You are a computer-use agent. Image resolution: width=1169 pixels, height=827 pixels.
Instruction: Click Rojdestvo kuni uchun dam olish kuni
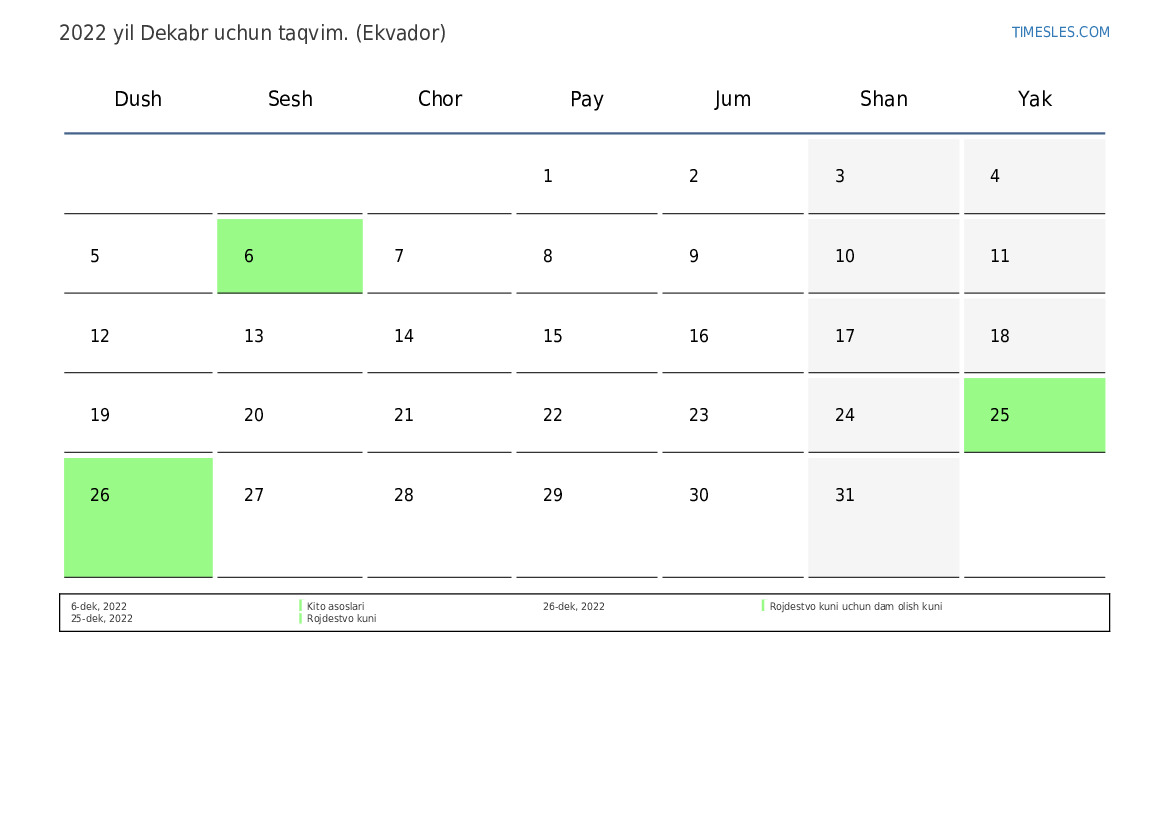(x=855, y=606)
